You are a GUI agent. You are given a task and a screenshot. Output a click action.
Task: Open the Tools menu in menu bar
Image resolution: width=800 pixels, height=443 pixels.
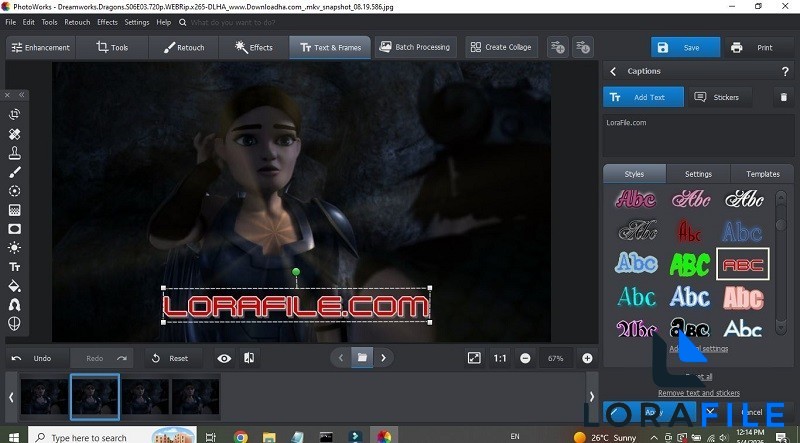pos(49,22)
